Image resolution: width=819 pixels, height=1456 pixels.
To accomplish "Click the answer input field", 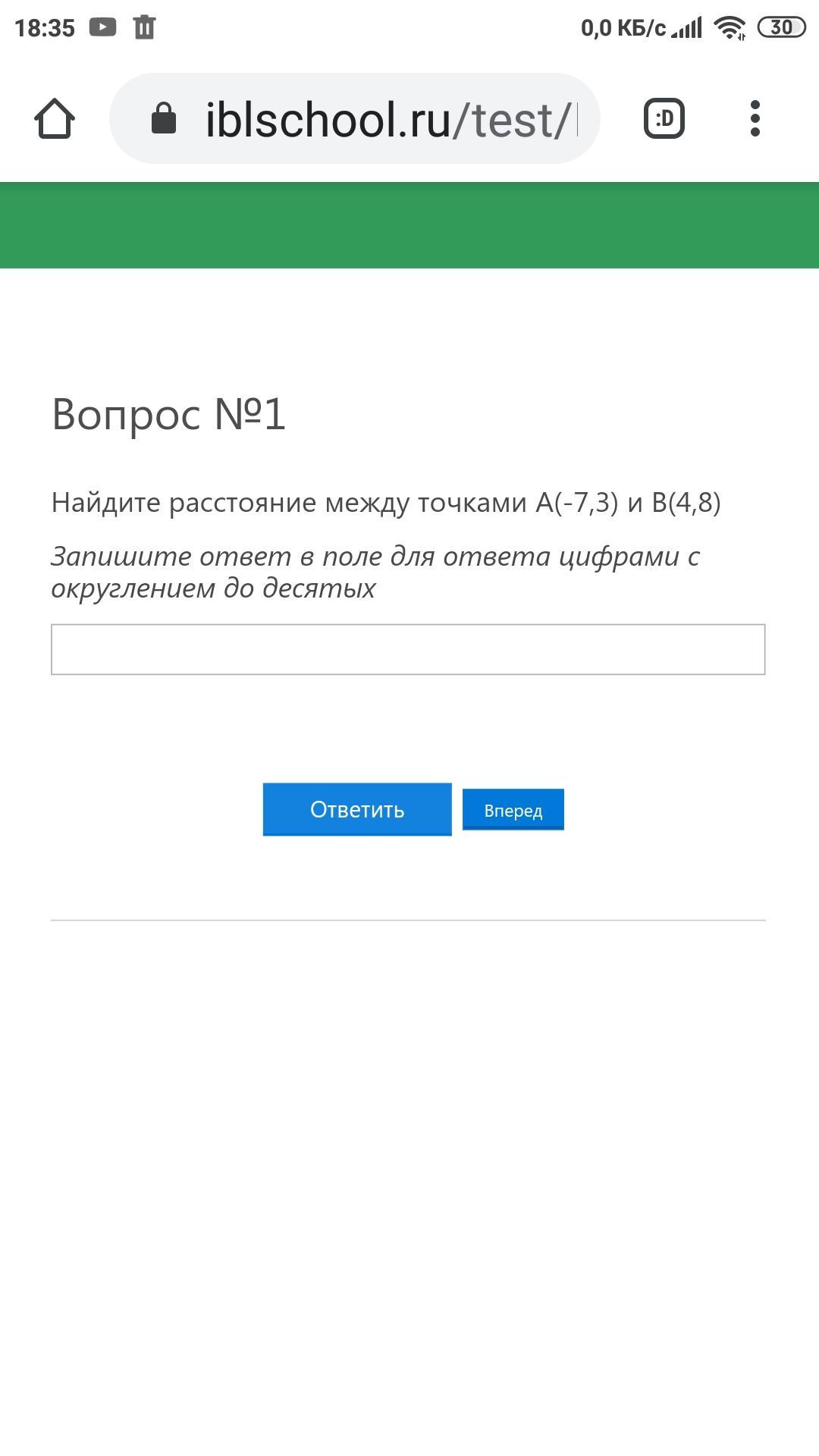I will [x=408, y=649].
